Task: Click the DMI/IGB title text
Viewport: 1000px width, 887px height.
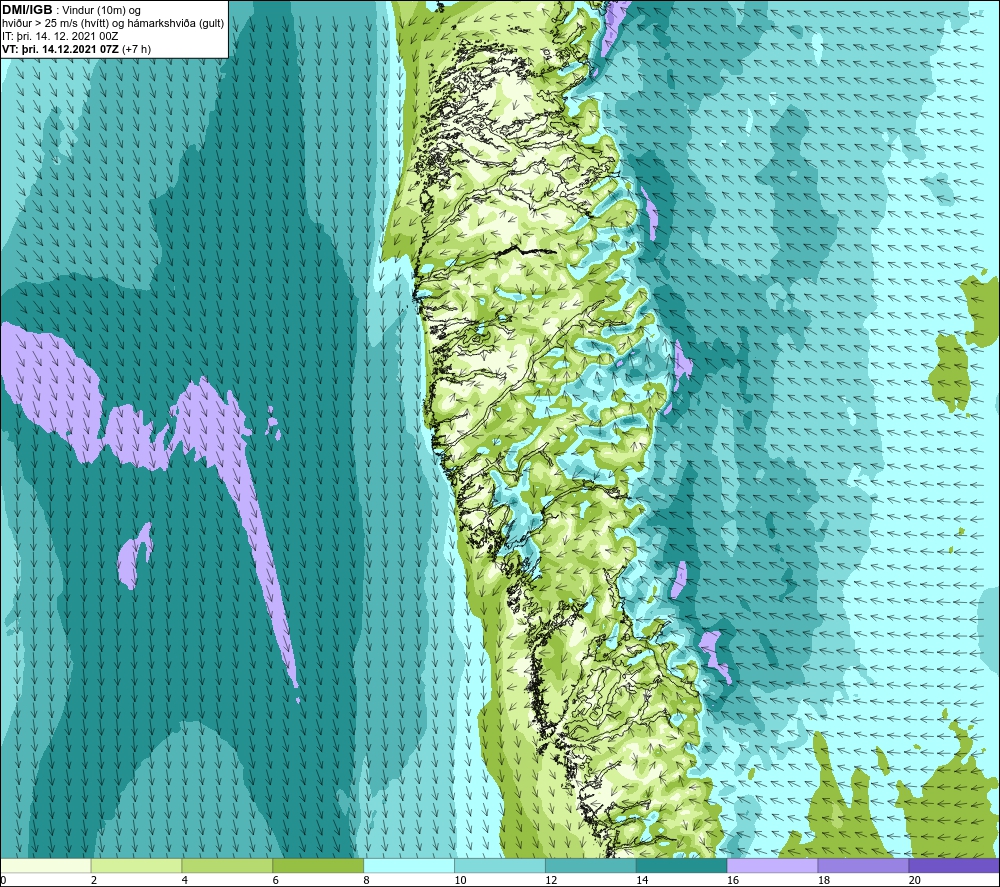Action: click(x=27, y=10)
